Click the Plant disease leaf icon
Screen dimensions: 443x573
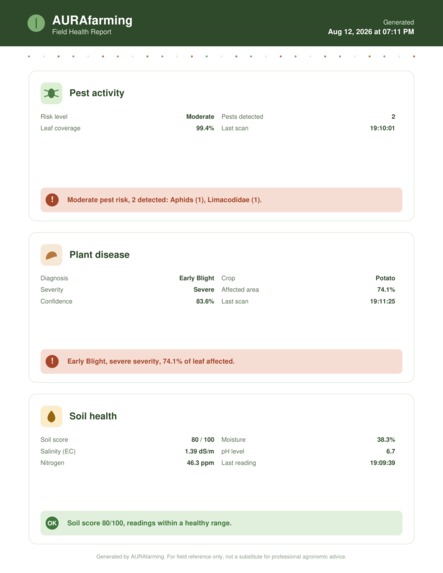pos(51,255)
